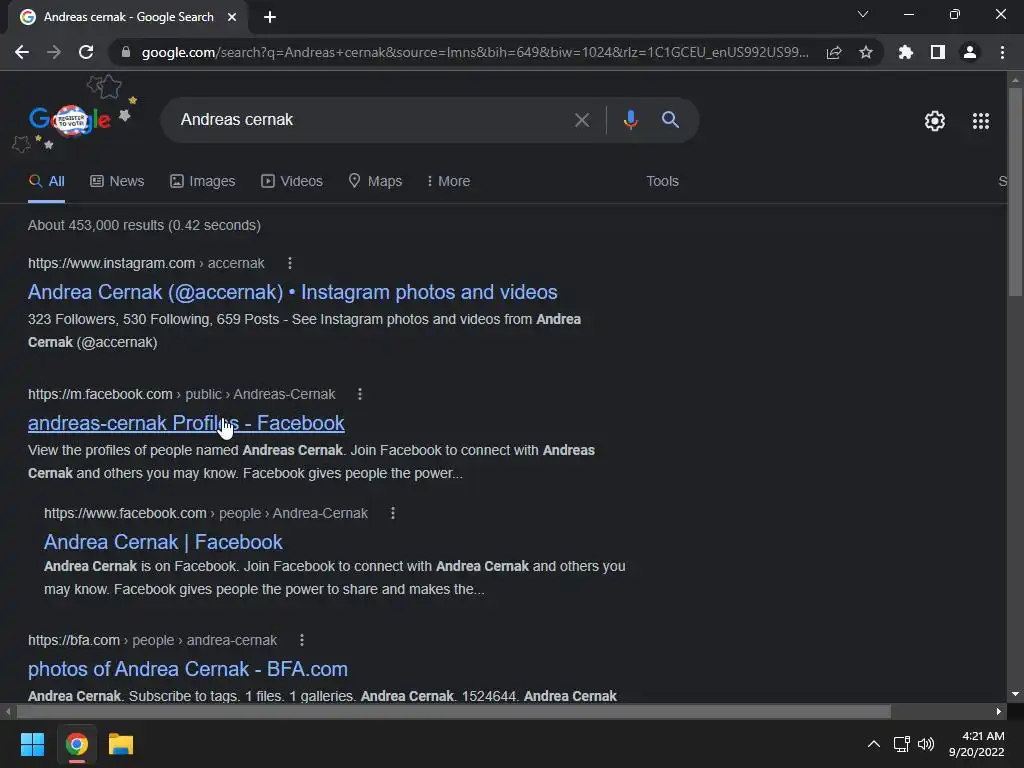The width and height of the screenshot is (1024, 768).
Task: Reload the page with refresh icon
Action: pyautogui.click(x=86, y=52)
